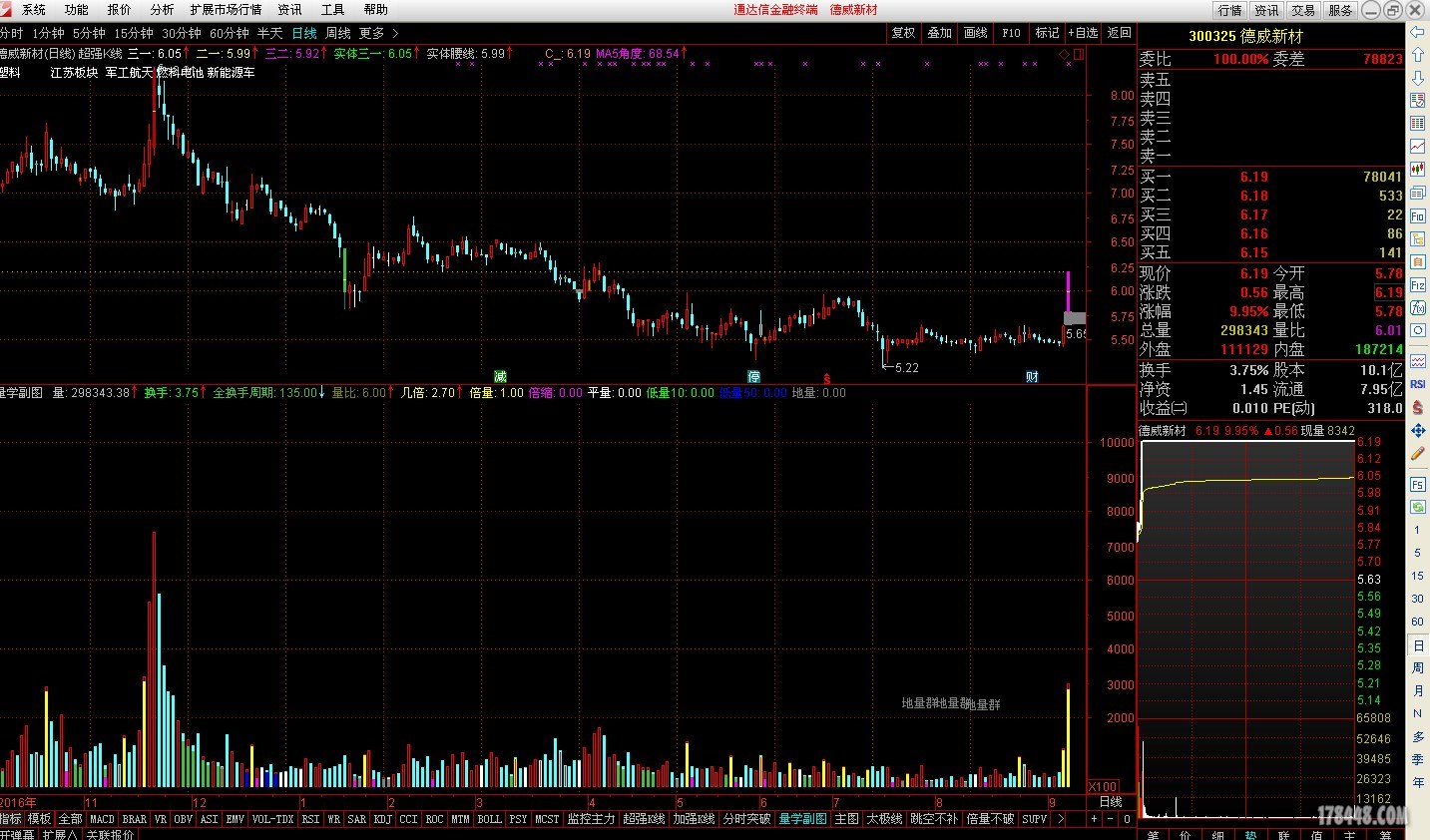This screenshot has width=1430, height=840.
Task: Open the intraday line chart sidebar icon
Action: click(1418, 147)
